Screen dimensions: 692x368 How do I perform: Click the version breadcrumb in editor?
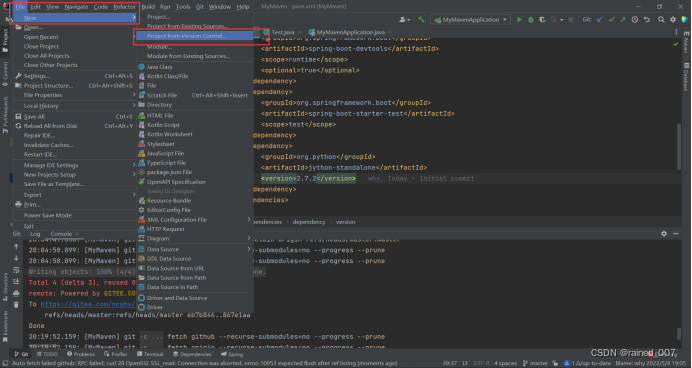point(345,222)
